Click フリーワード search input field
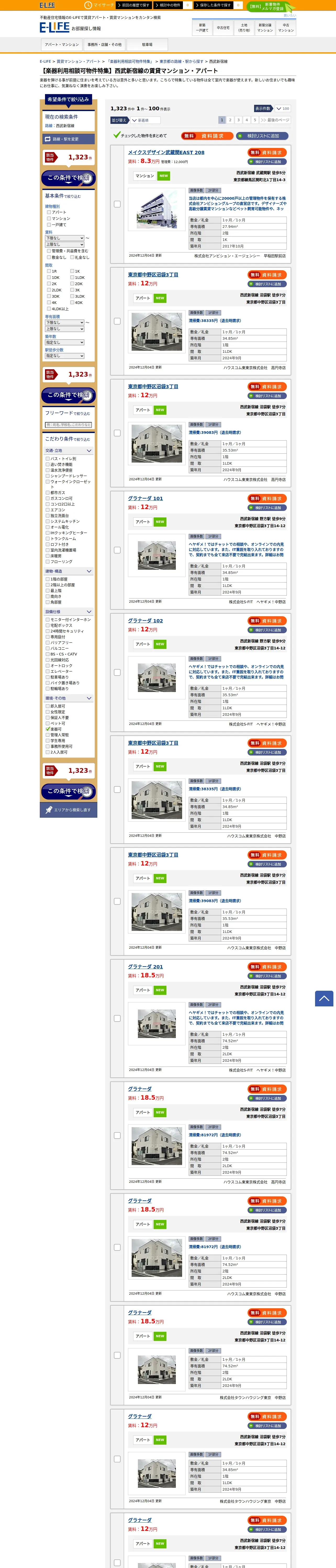The width and height of the screenshot is (336, 1568). (68, 425)
